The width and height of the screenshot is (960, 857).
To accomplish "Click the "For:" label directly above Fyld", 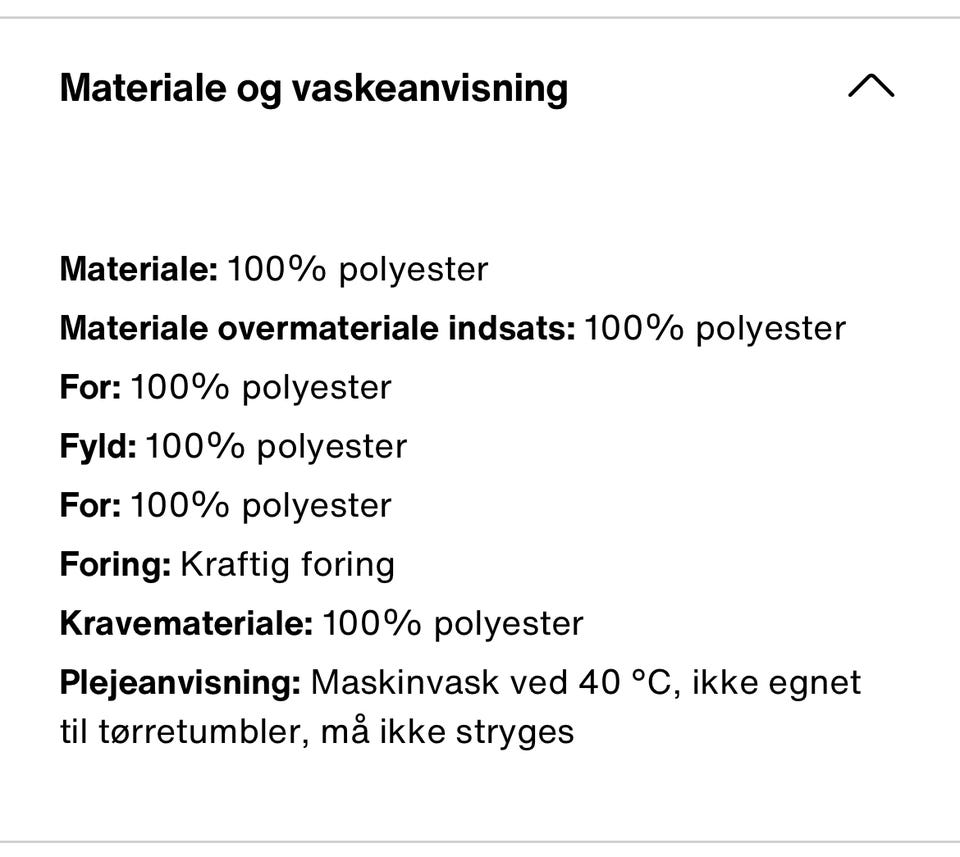I will tap(90, 387).
